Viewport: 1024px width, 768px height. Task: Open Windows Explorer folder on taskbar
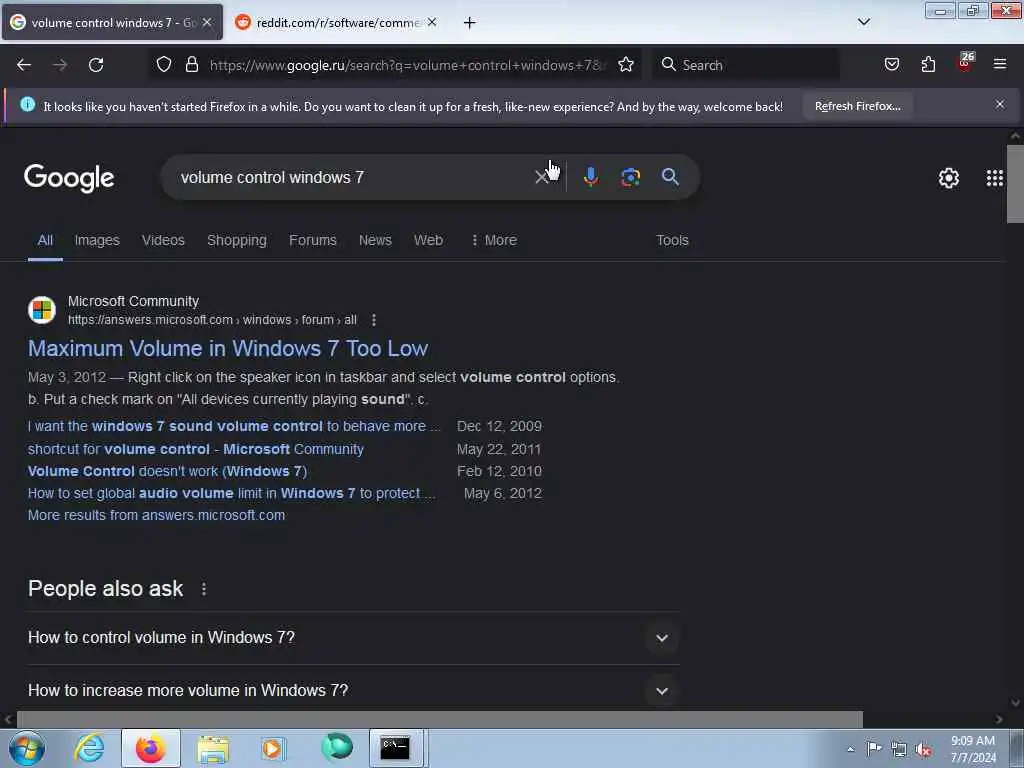coord(213,748)
